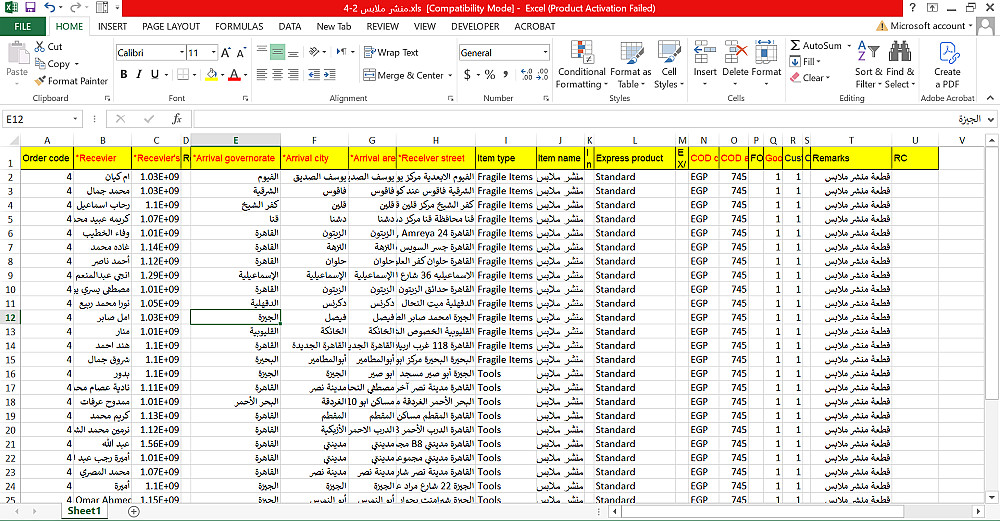Expand Conditional Formatting menu
The image size is (1000, 521).
(x=581, y=65)
